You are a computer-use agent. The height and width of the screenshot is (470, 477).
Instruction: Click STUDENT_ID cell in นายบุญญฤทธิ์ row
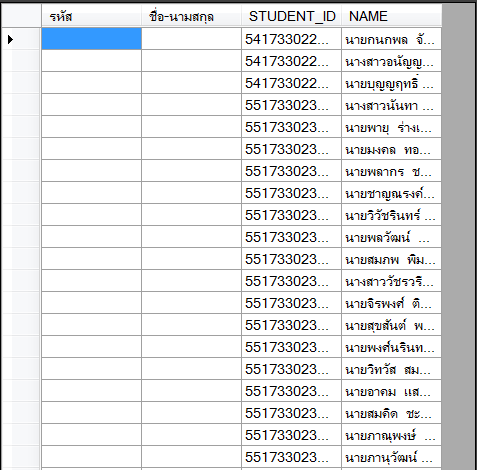pos(291,83)
